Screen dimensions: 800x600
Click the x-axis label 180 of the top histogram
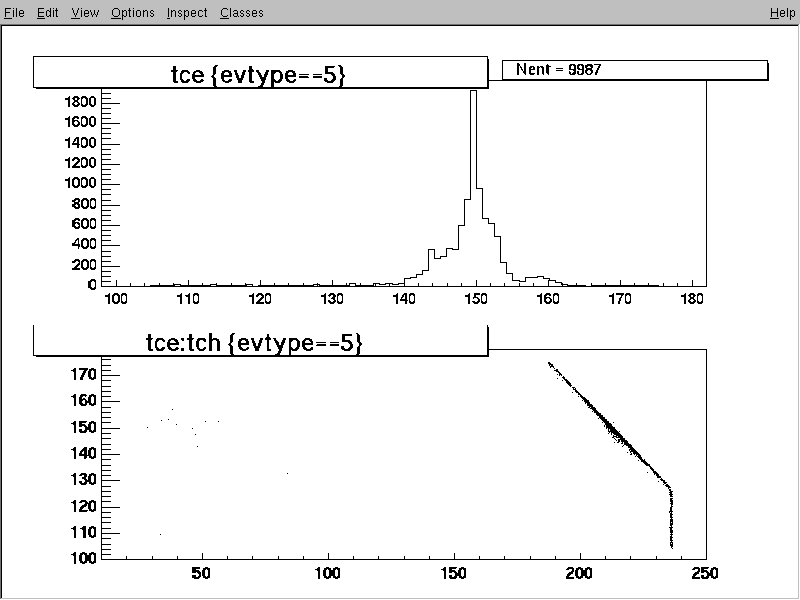(692, 299)
